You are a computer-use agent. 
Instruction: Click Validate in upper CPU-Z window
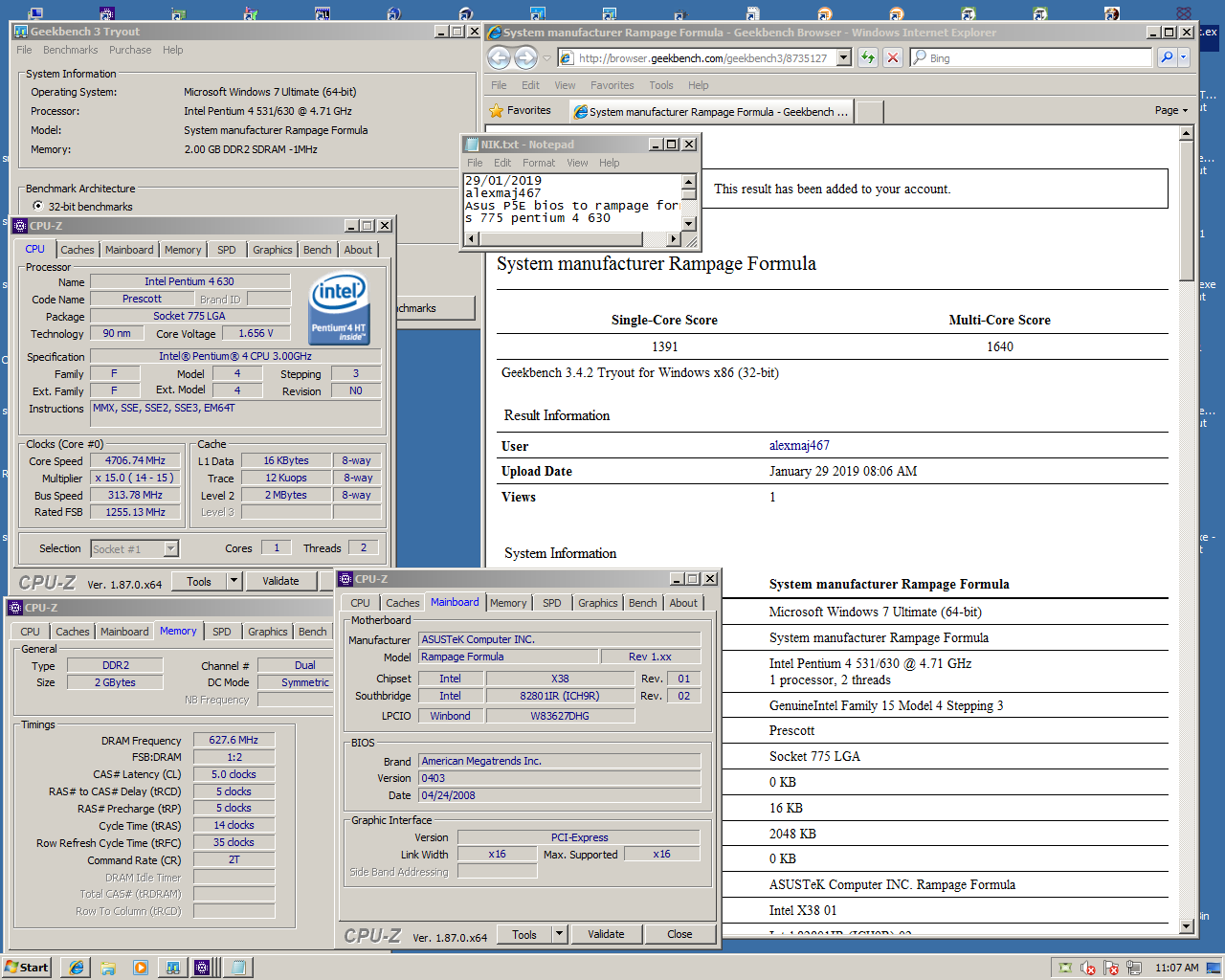pyautogui.click(x=280, y=581)
